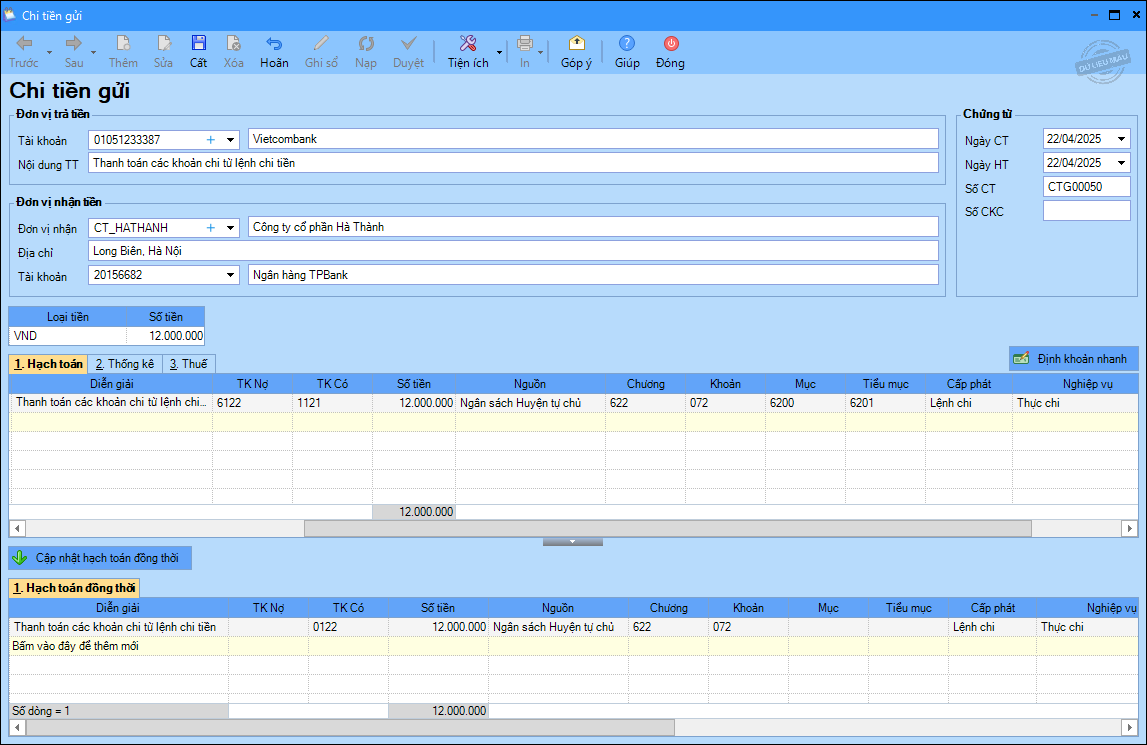Switch to the 2. Thống kê tab

tap(125, 364)
